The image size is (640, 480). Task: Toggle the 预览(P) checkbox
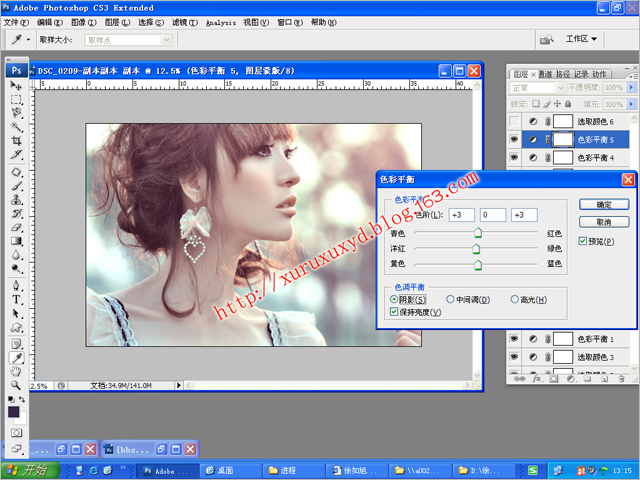click(x=582, y=241)
